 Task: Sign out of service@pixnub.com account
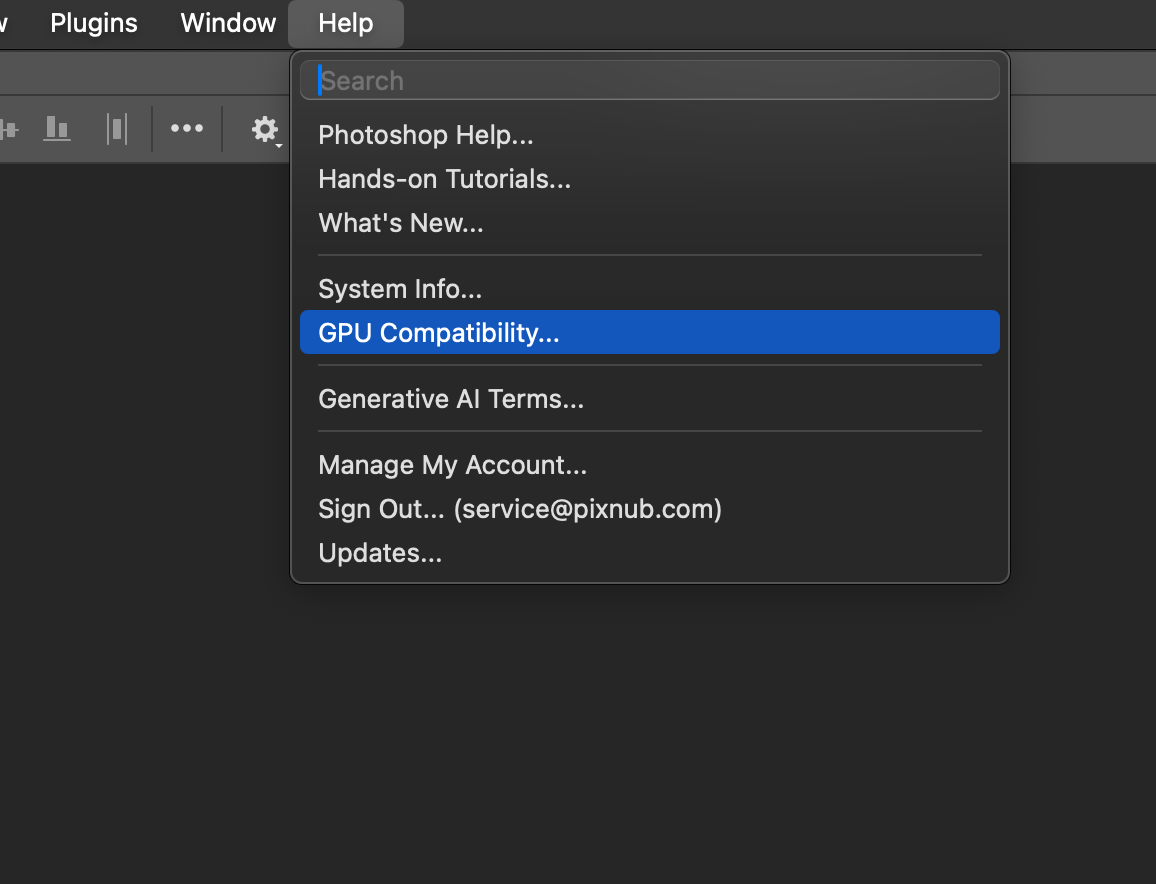point(520,509)
